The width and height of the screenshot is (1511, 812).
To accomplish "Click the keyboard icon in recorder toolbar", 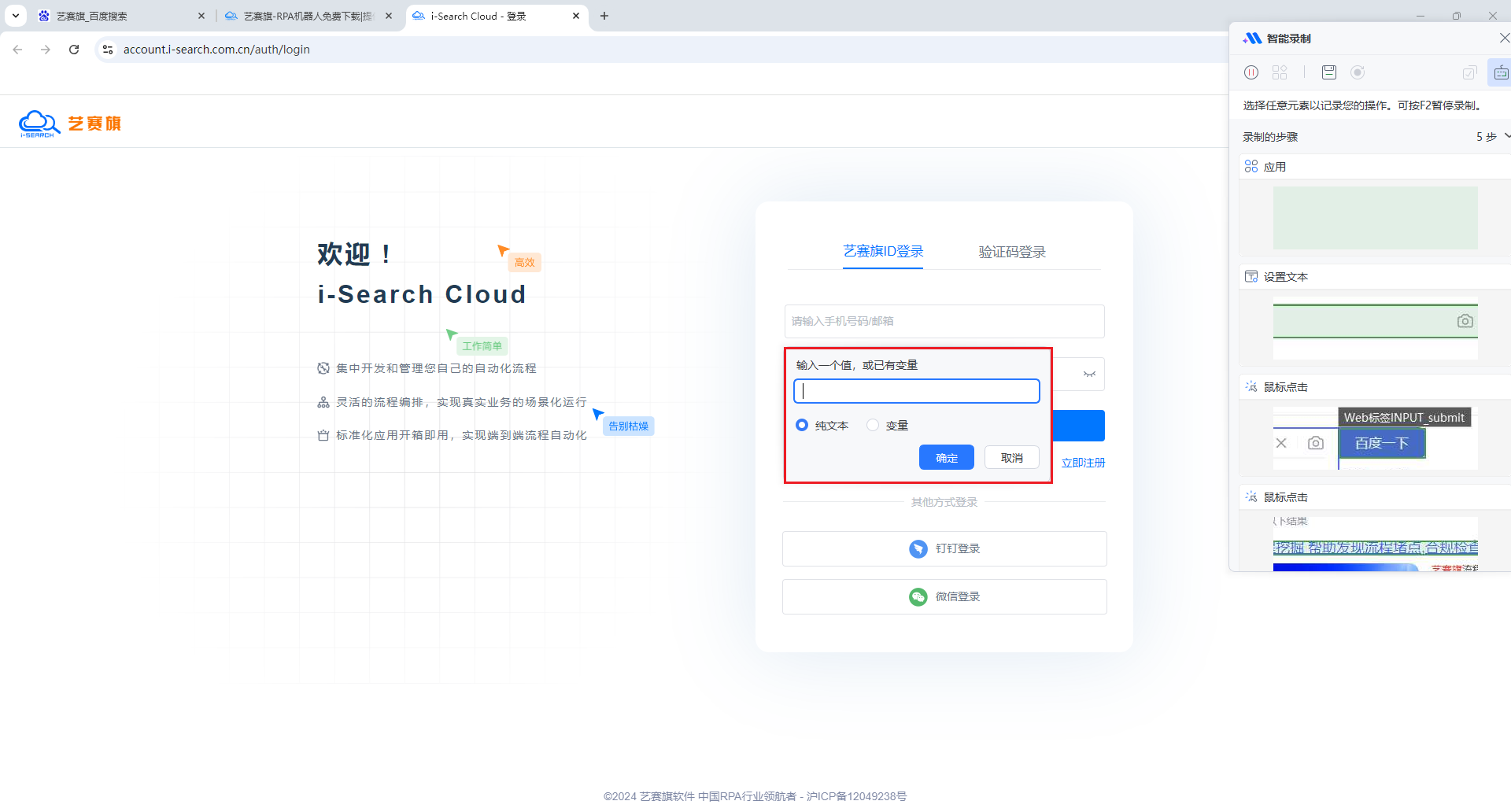I will click(x=1501, y=72).
